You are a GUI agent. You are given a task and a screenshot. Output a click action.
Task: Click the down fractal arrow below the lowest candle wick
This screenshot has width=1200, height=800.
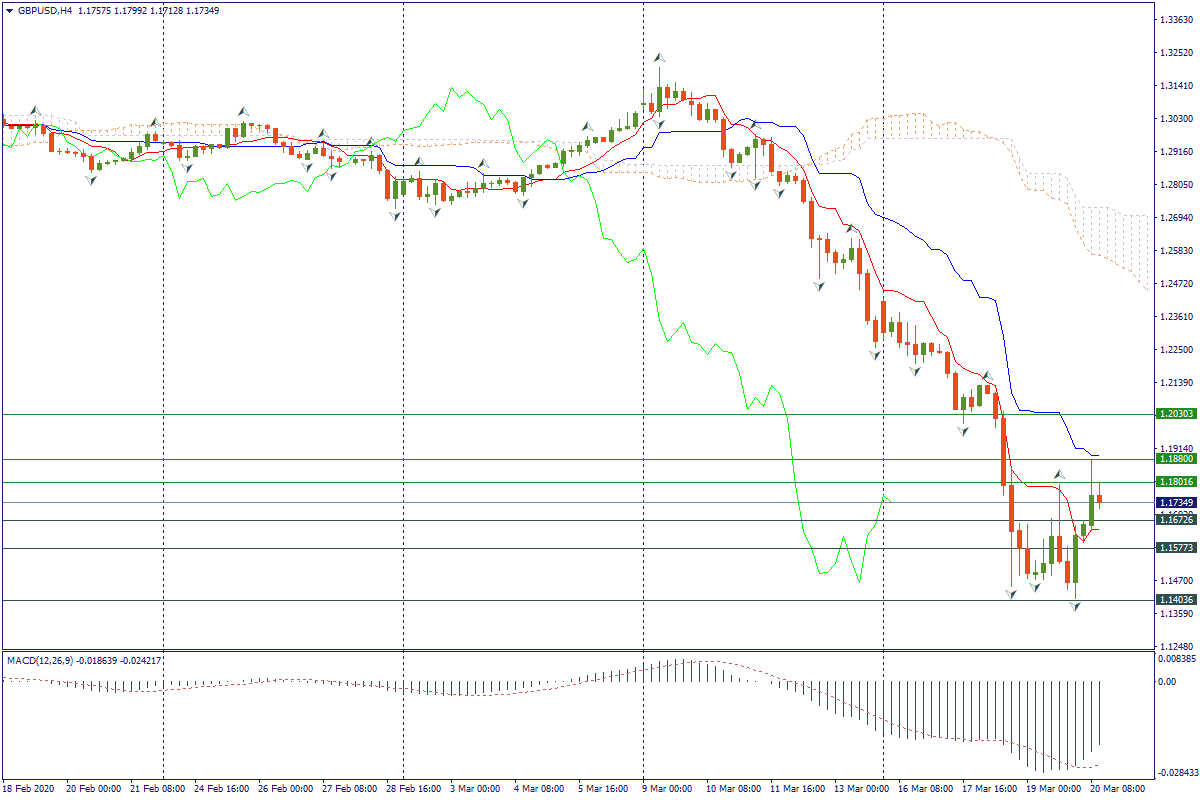1076,606
